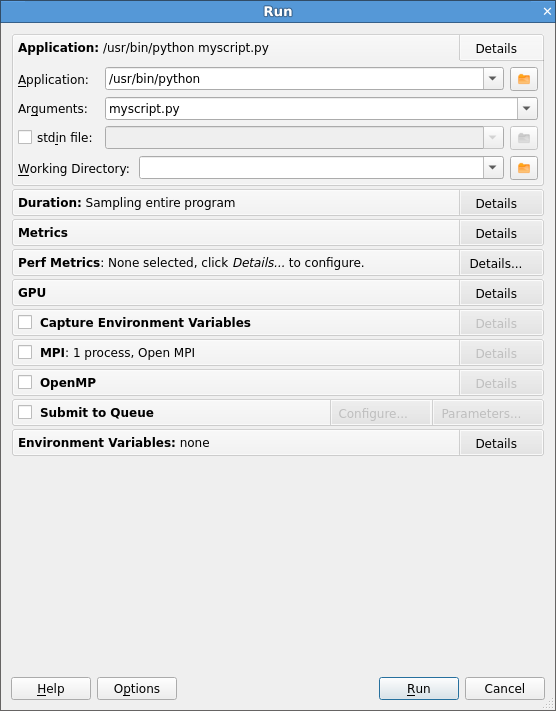Open the Application path dropdown arrow
This screenshot has width=556, height=711.
(493, 79)
